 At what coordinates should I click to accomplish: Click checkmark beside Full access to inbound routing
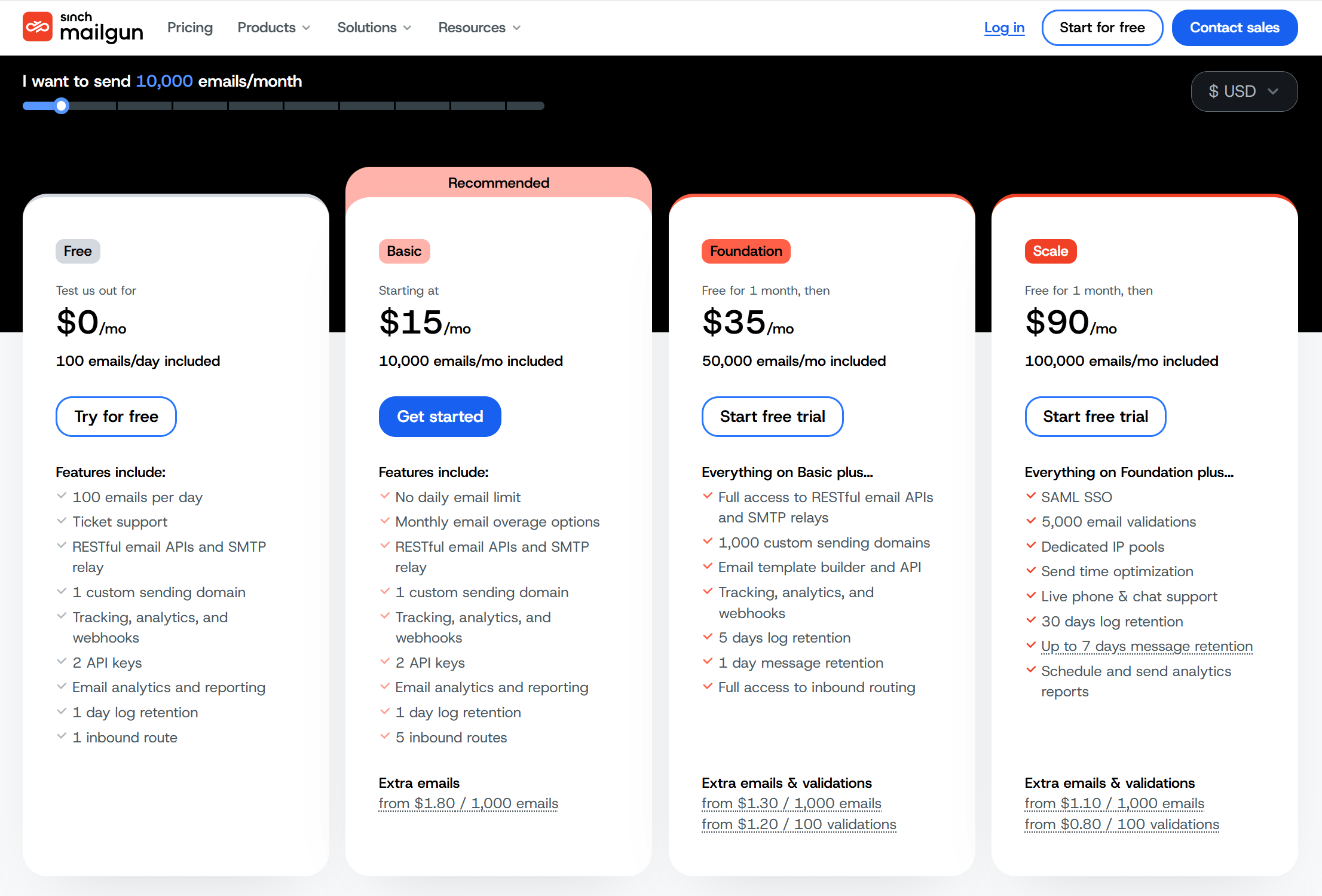tap(708, 687)
